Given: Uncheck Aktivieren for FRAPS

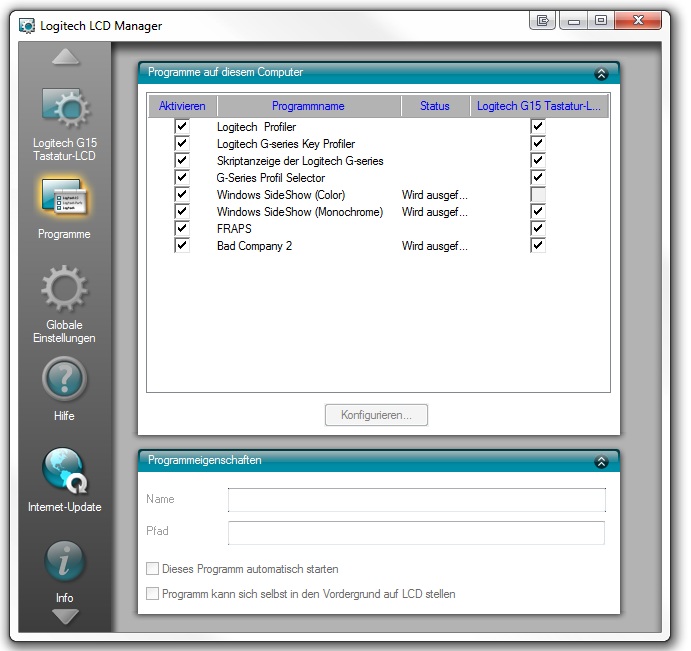Looking at the screenshot, I should [182, 229].
